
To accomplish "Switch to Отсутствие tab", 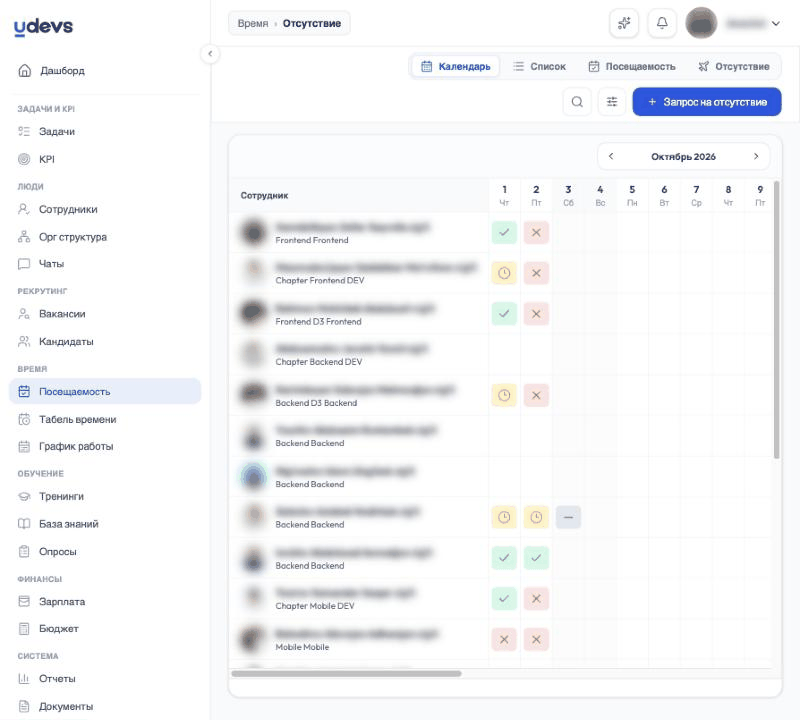I will point(734,66).
